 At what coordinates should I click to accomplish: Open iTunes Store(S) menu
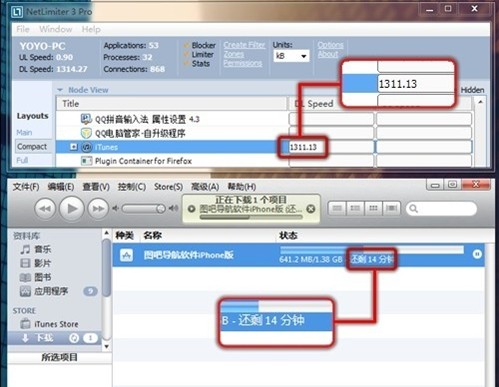(168, 187)
